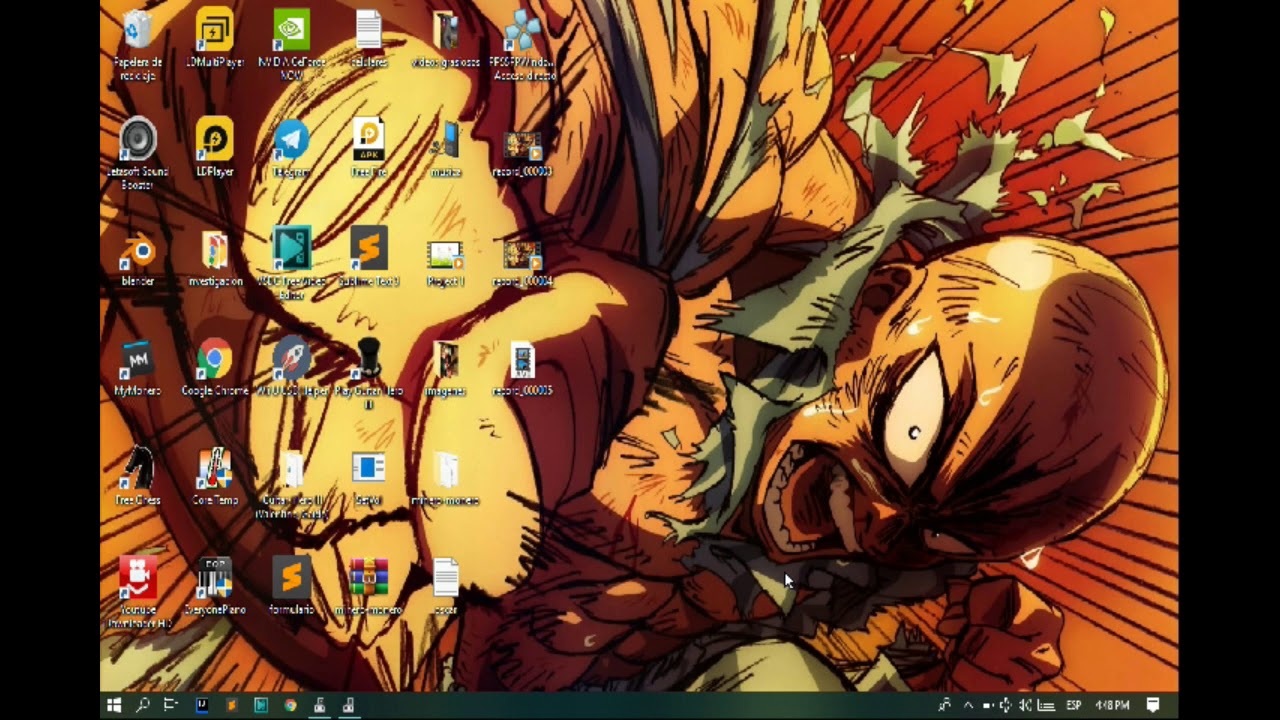
Task: Open the Telegram desktop shortcut
Action: [292, 148]
